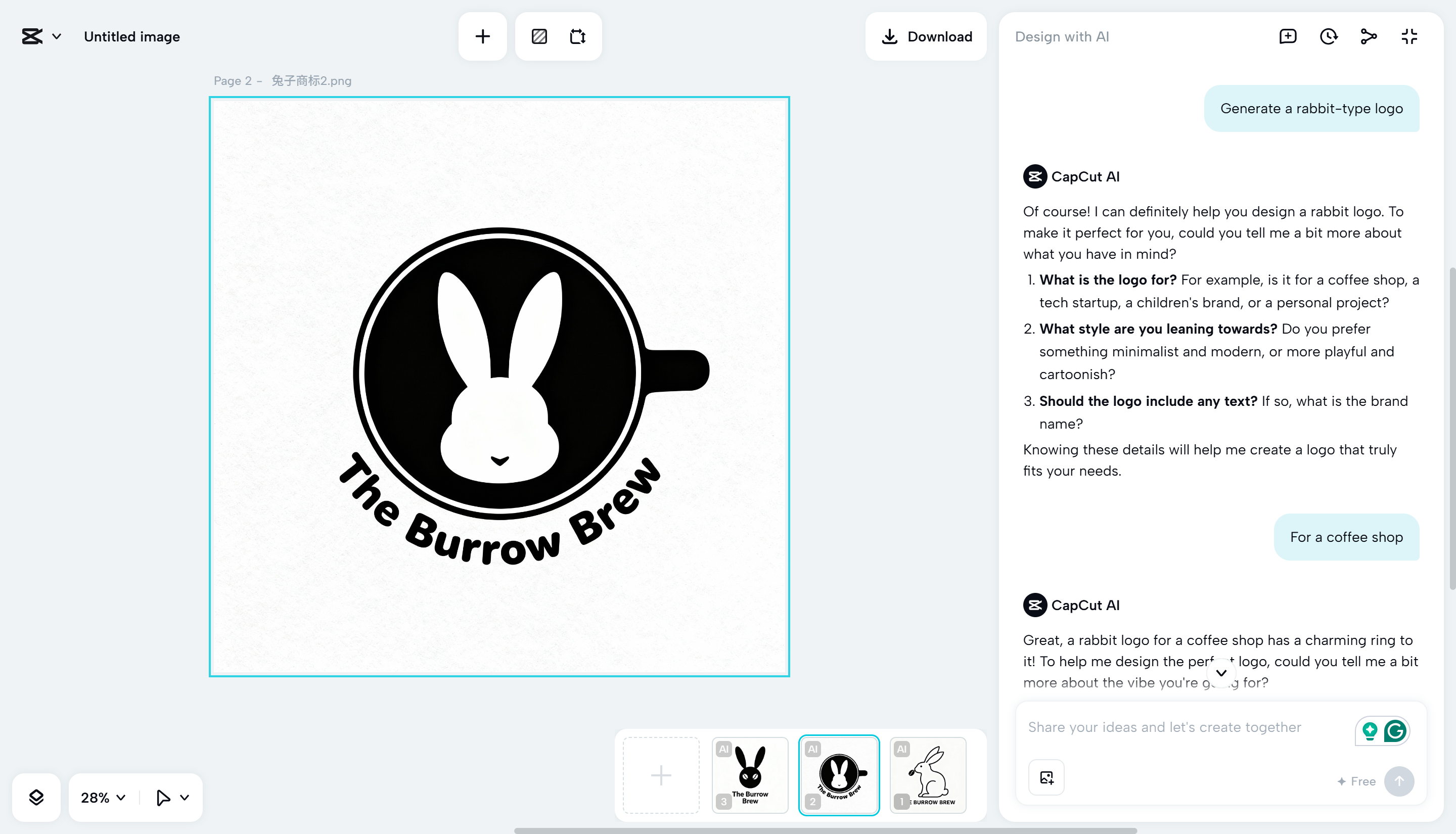Select the canvas resize tool icon
Viewport: 1456px width, 834px height.
coord(577,37)
